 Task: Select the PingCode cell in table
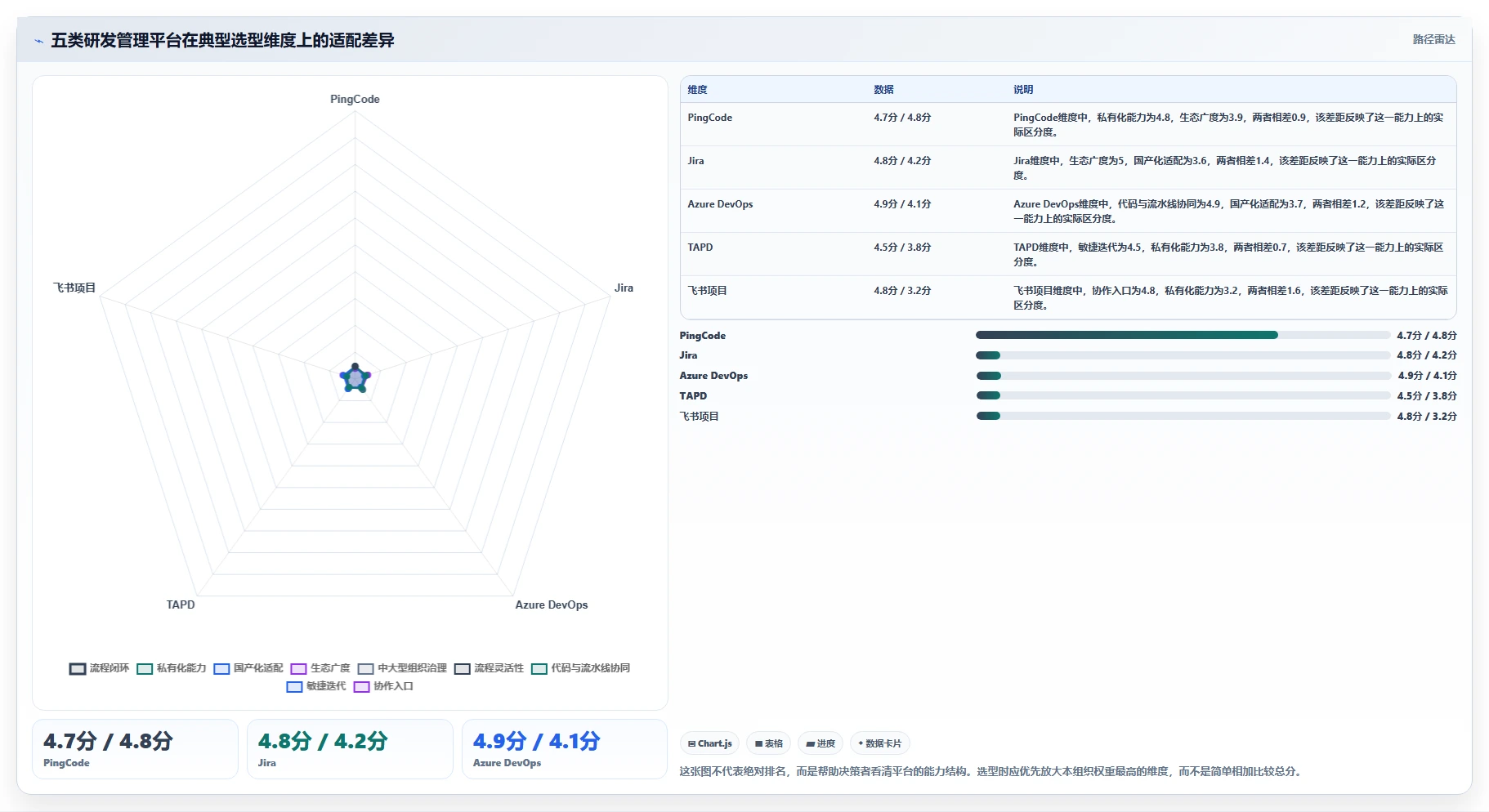point(773,124)
